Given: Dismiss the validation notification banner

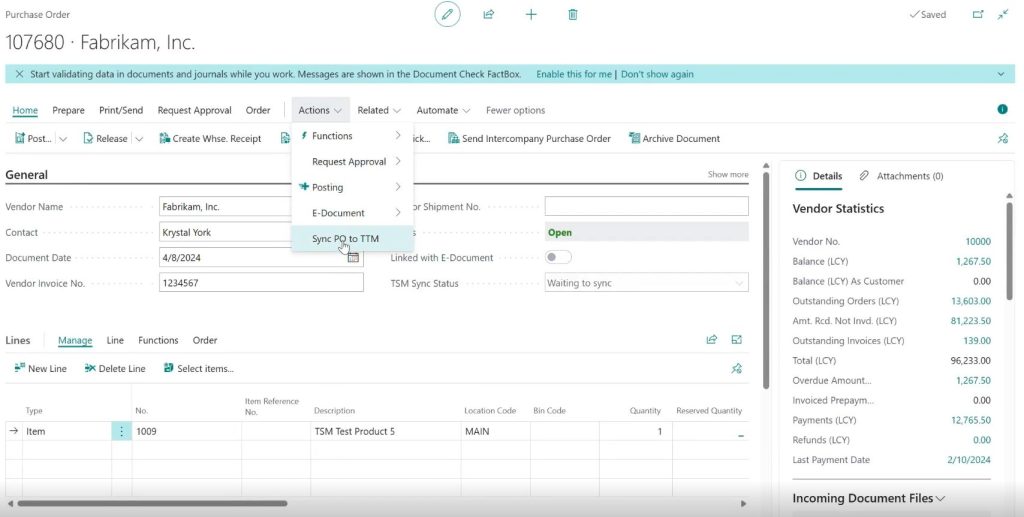Looking at the screenshot, I should (19, 74).
